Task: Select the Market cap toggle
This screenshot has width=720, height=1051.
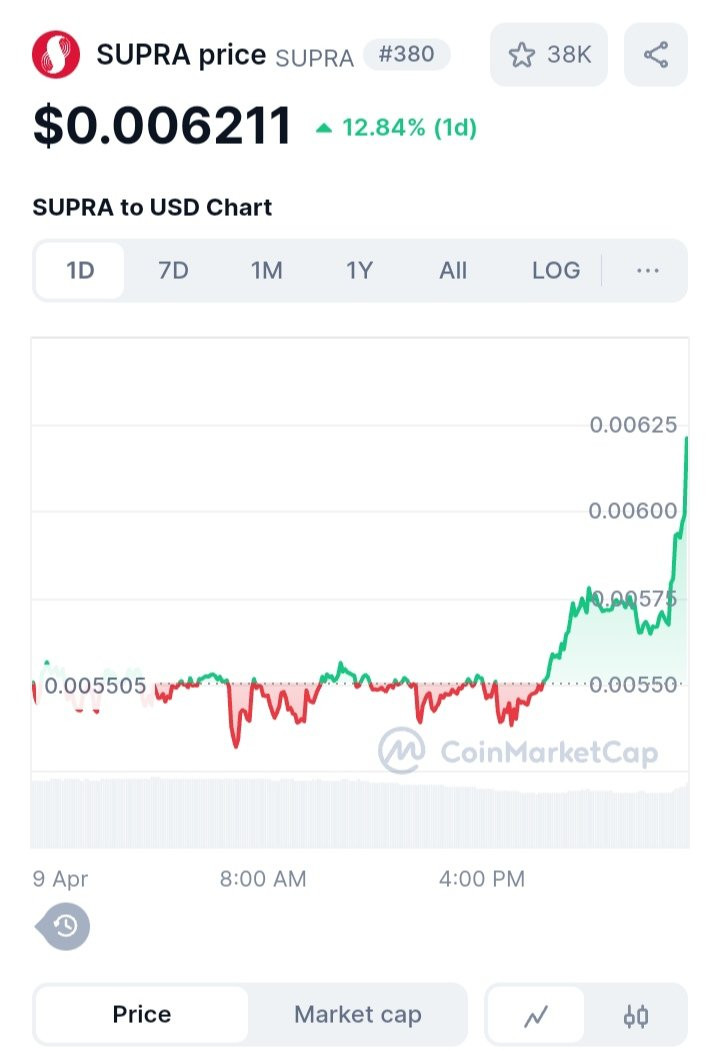Action: point(357,1014)
